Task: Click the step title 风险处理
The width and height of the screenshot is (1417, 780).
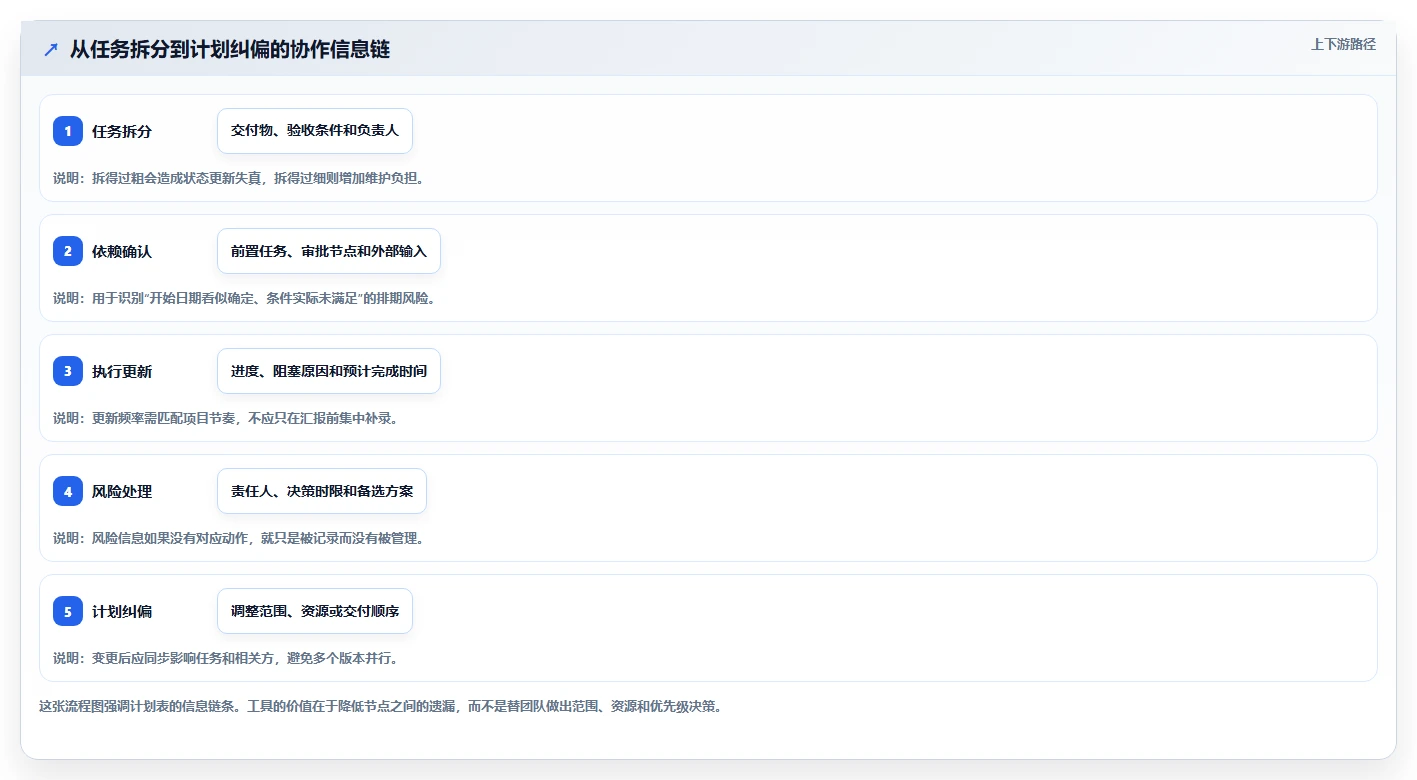Action: (x=122, y=492)
